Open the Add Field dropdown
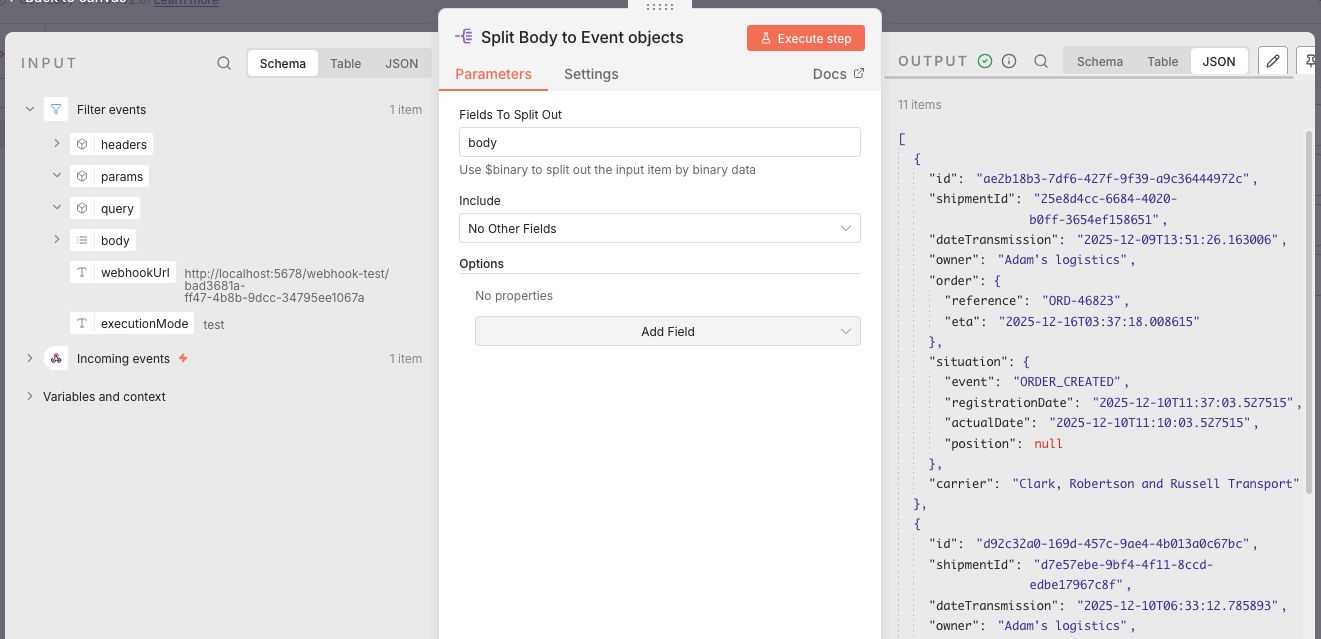Screen dimensions: 1321x639 tap(667, 332)
